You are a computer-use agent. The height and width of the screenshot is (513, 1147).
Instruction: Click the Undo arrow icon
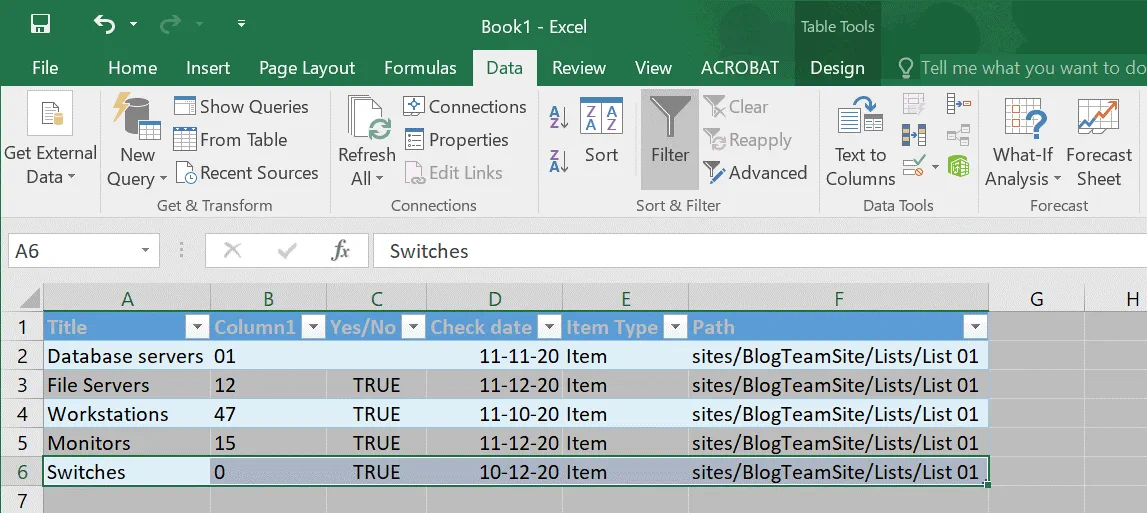105,24
